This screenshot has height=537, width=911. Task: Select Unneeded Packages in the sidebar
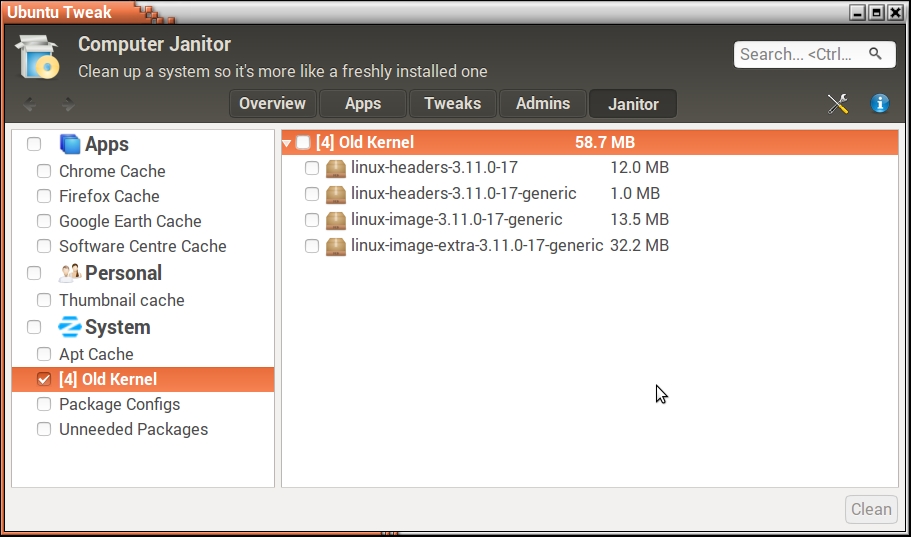pyautogui.click(x=133, y=429)
